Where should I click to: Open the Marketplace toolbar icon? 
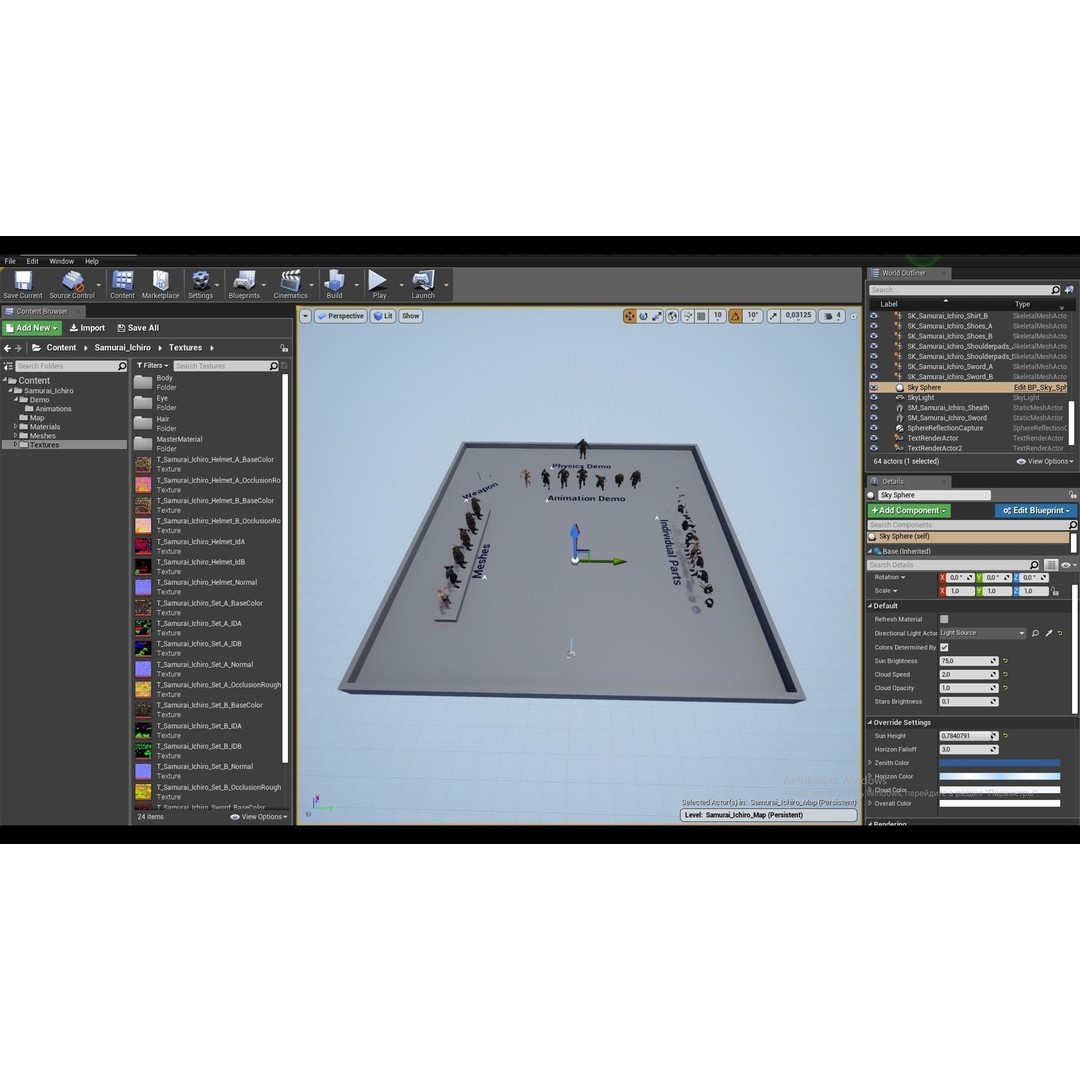pyautogui.click(x=160, y=284)
